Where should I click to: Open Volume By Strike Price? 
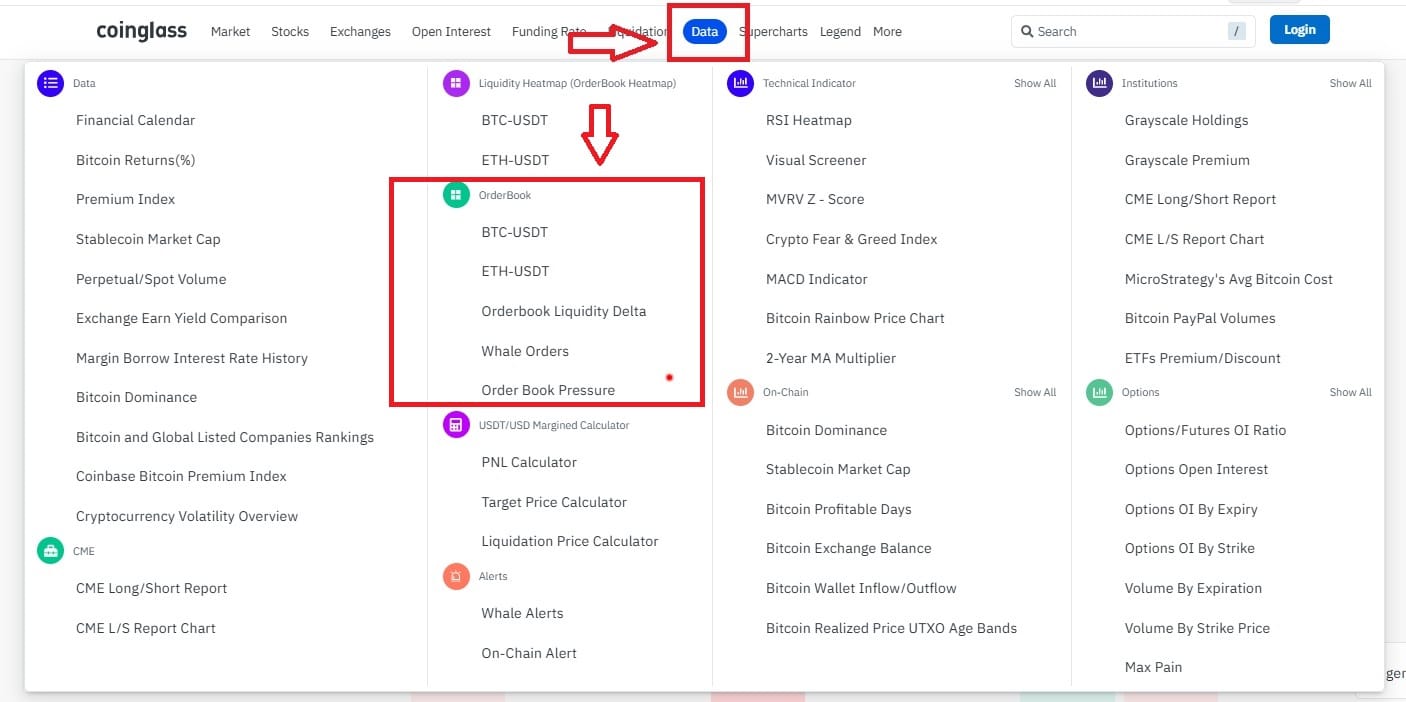[1197, 628]
